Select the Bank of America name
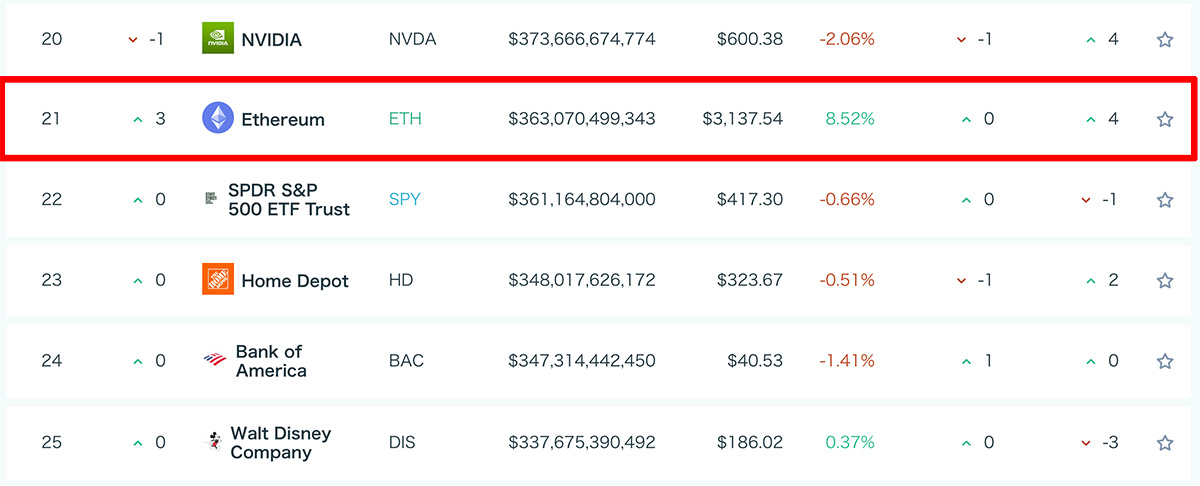1200x486 pixels. pyautogui.click(x=271, y=361)
